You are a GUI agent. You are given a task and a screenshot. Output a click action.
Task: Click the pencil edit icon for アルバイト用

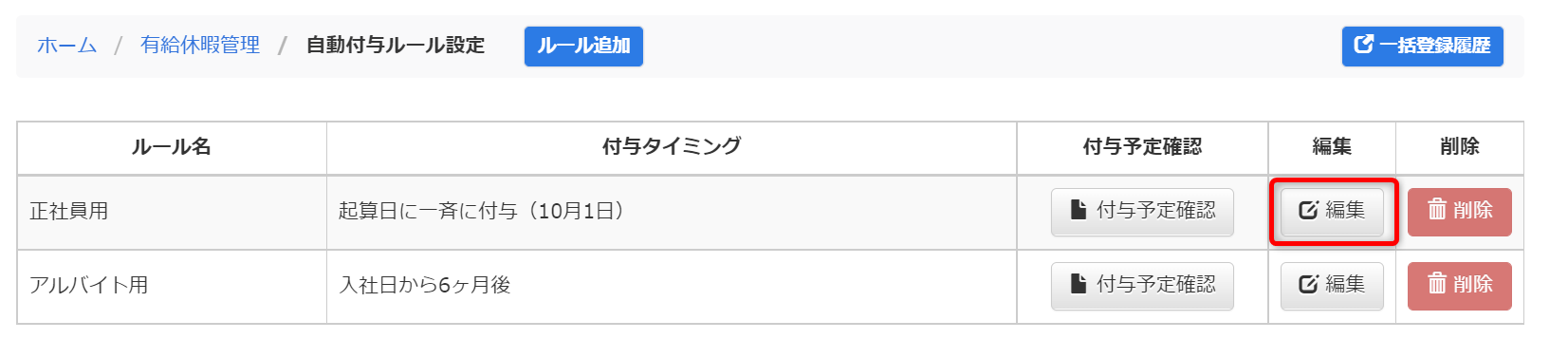[1309, 284]
